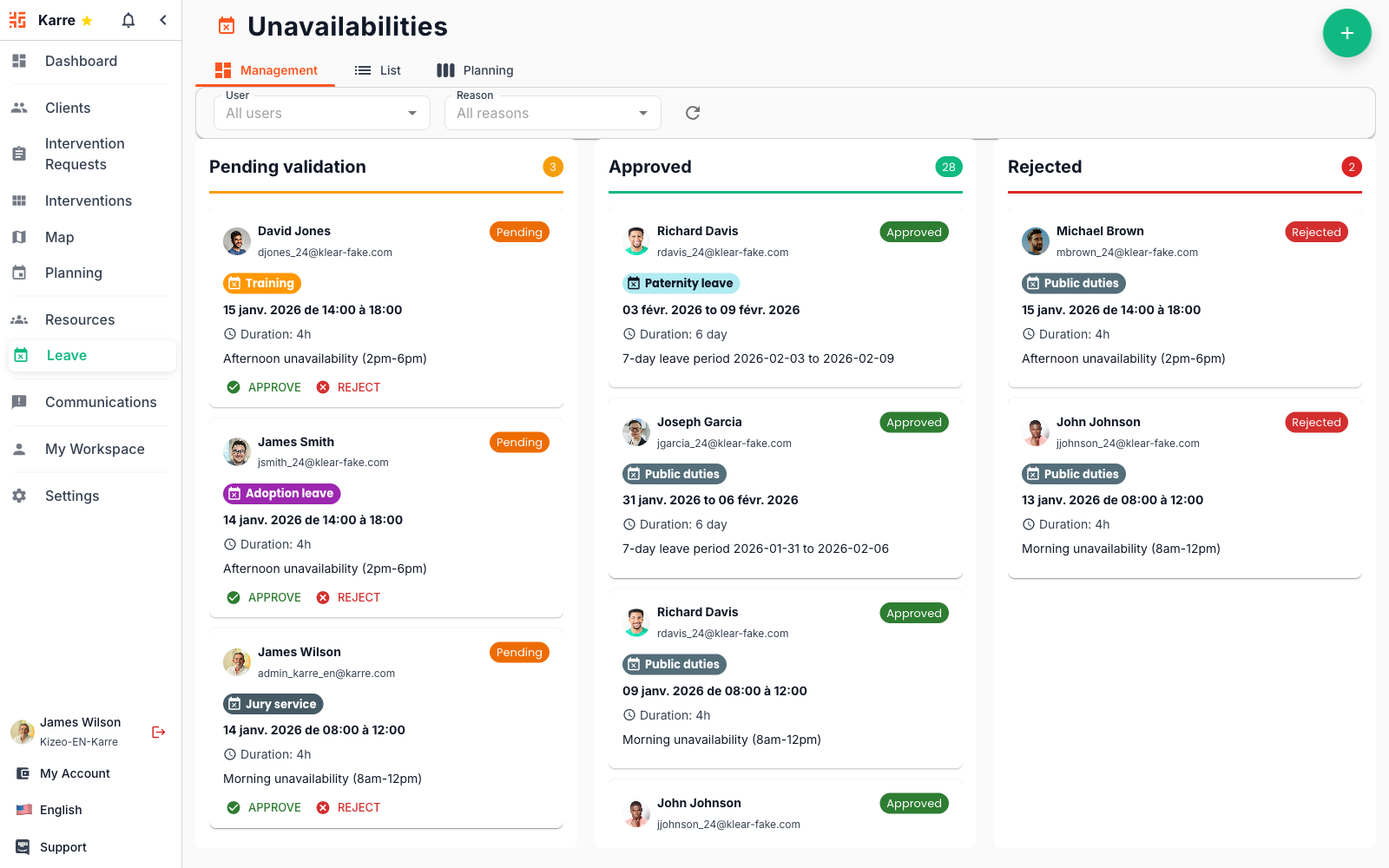The height and width of the screenshot is (868, 1389).
Task: Switch to the List tab
Action: pyautogui.click(x=379, y=70)
